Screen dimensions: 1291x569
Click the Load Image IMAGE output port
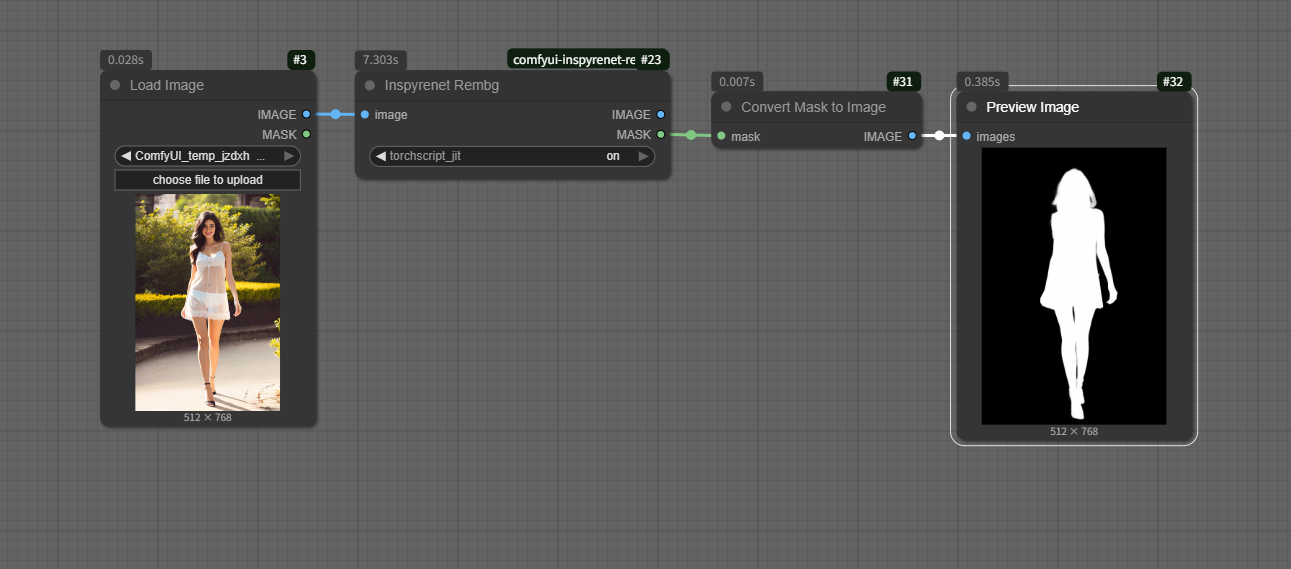306,115
